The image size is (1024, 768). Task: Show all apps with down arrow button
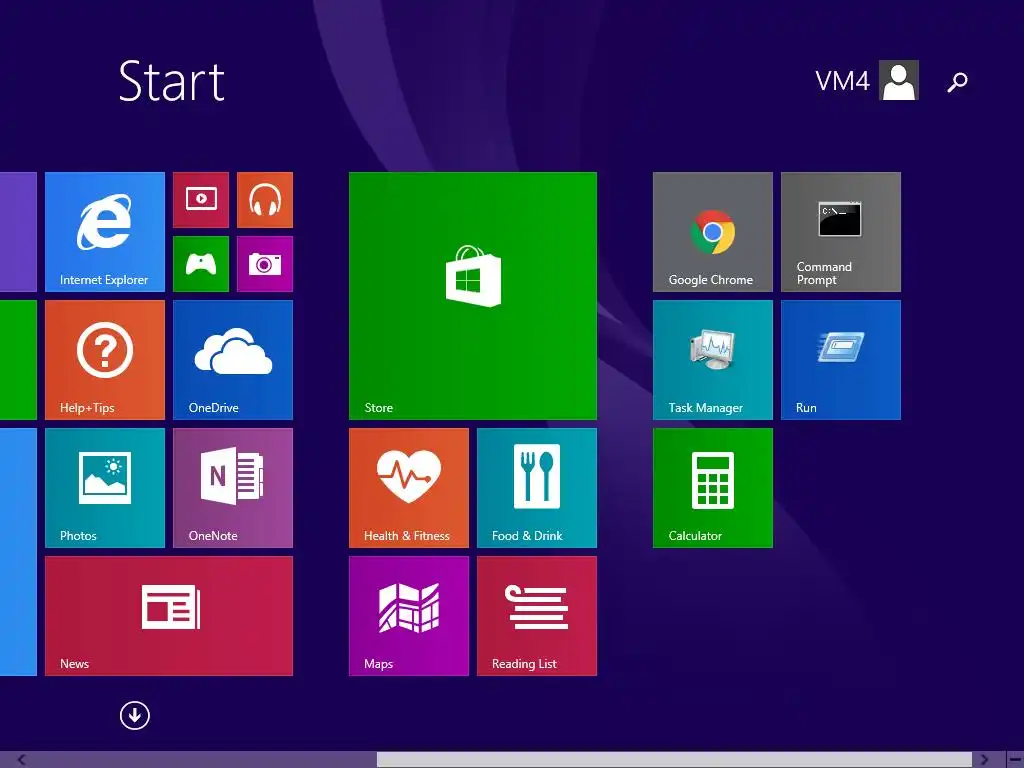point(135,715)
